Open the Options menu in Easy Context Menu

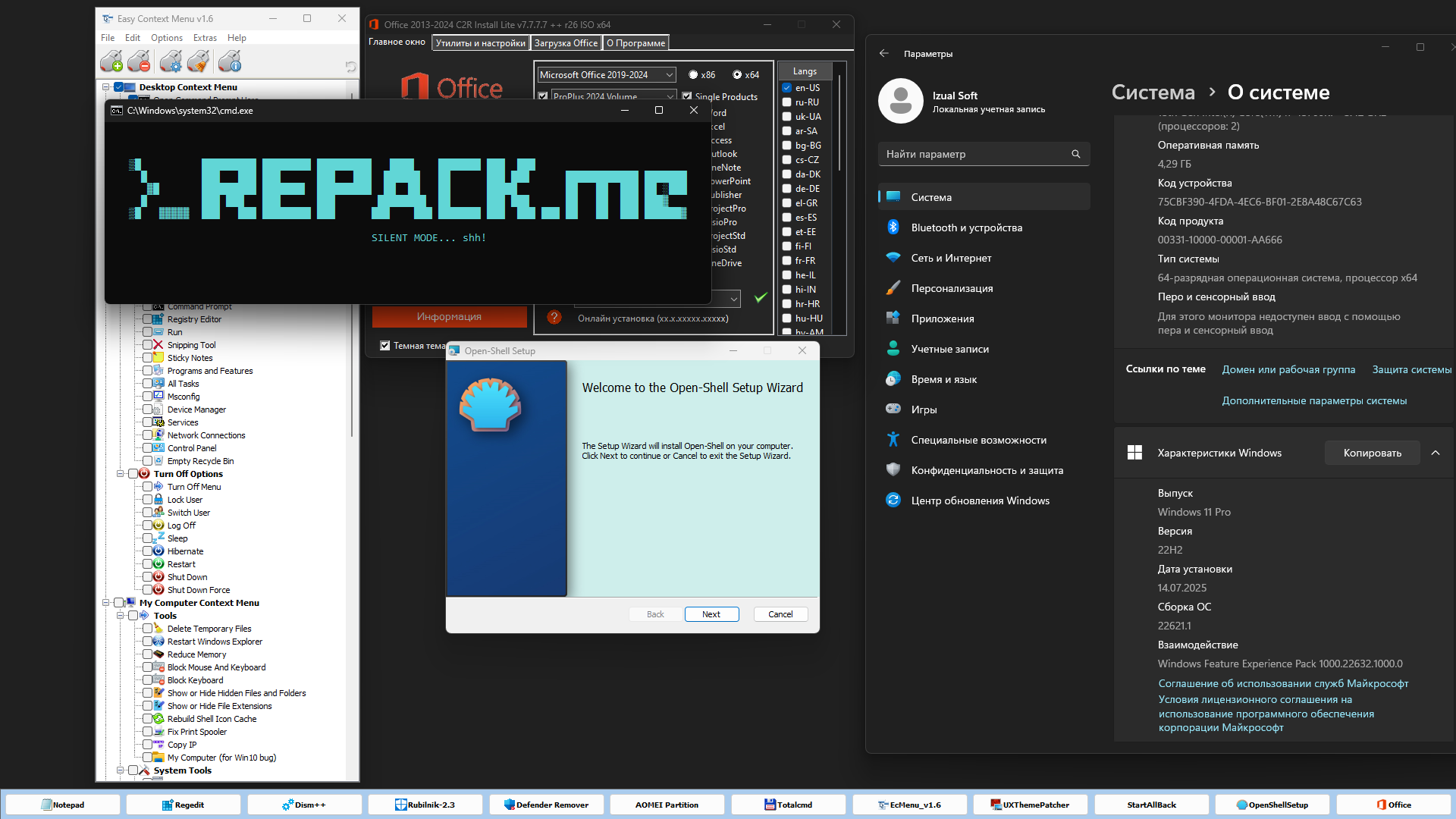coord(167,38)
